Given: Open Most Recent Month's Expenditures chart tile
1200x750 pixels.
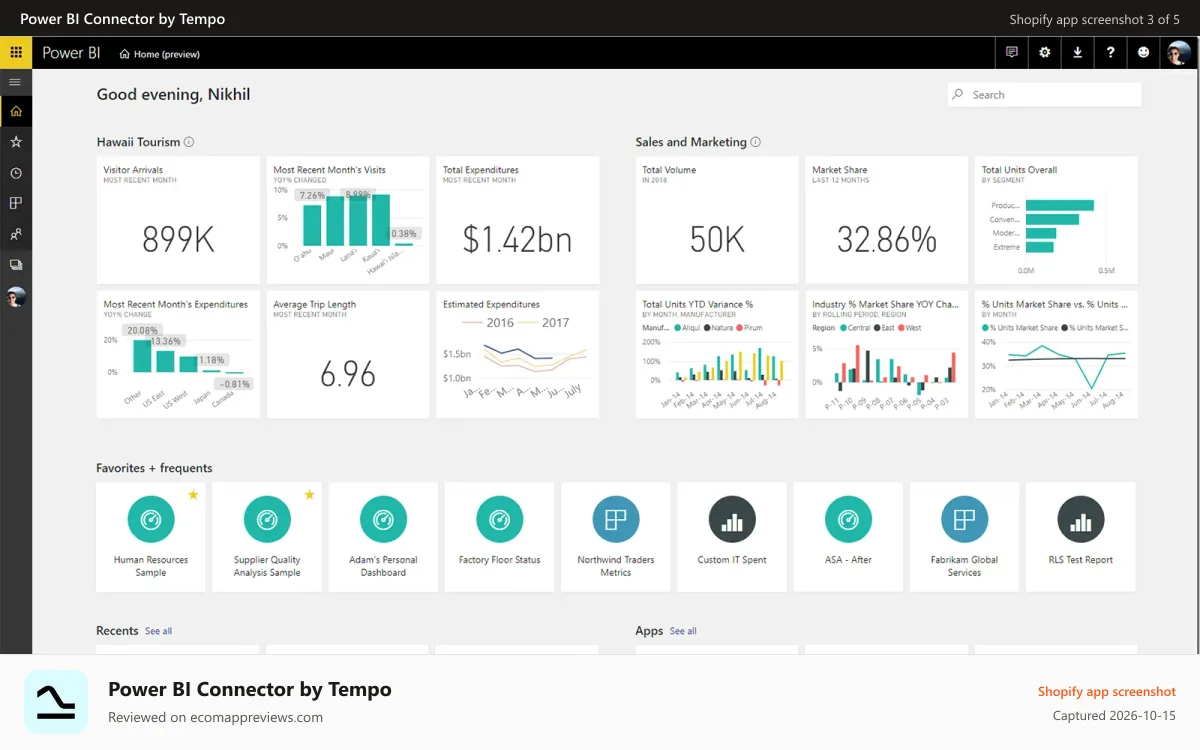Looking at the screenshot, I should (178, 354).
